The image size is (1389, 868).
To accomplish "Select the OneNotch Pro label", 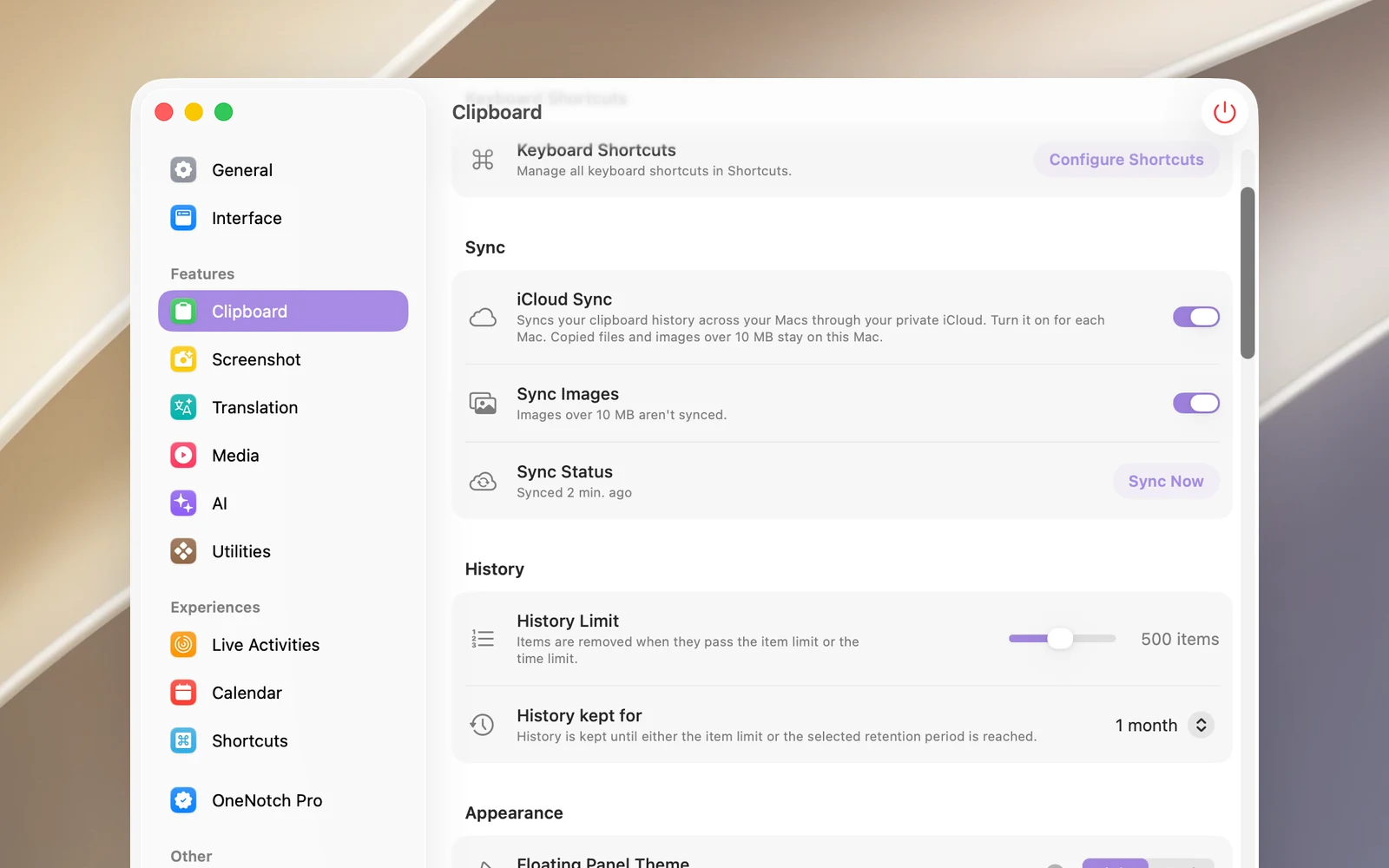I will 267,800.
